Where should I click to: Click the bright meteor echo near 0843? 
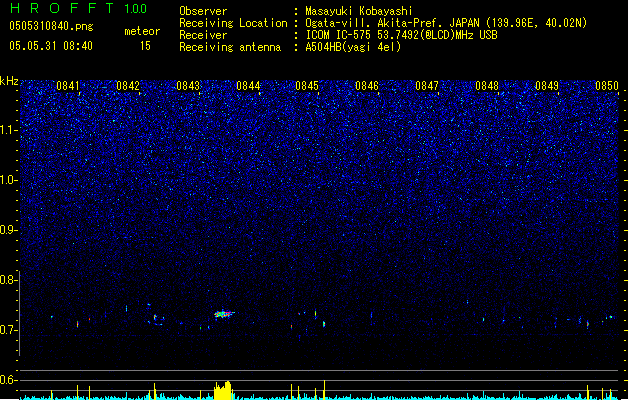224,314
